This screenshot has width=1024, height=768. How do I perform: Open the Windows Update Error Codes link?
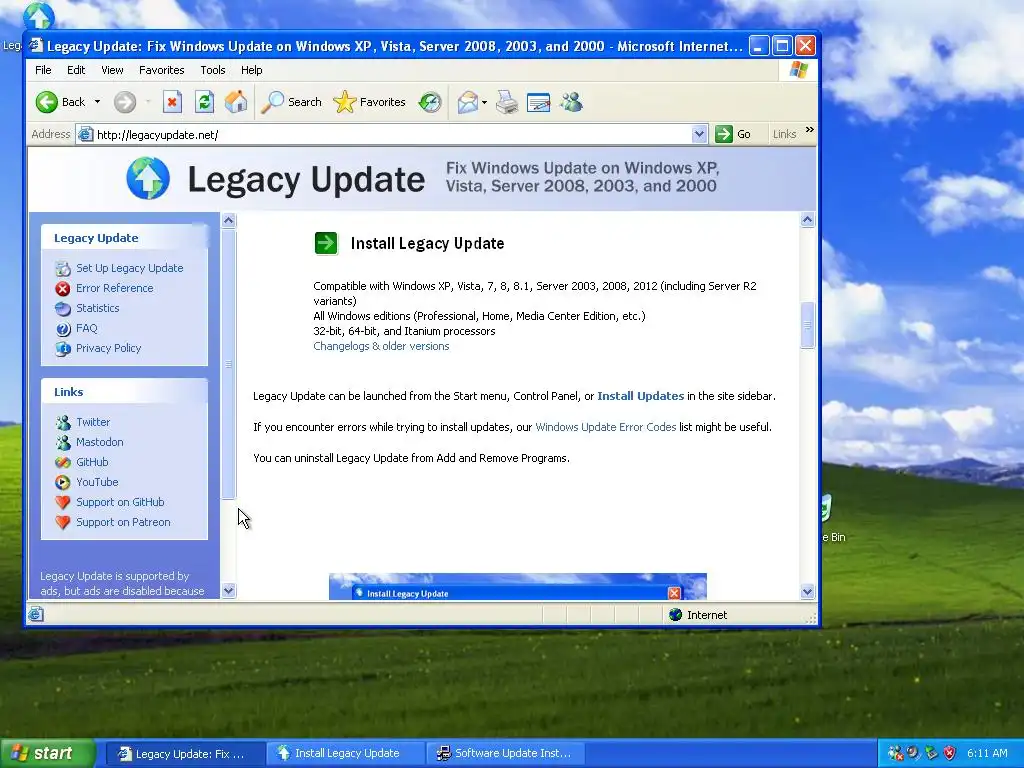(605, 427)
